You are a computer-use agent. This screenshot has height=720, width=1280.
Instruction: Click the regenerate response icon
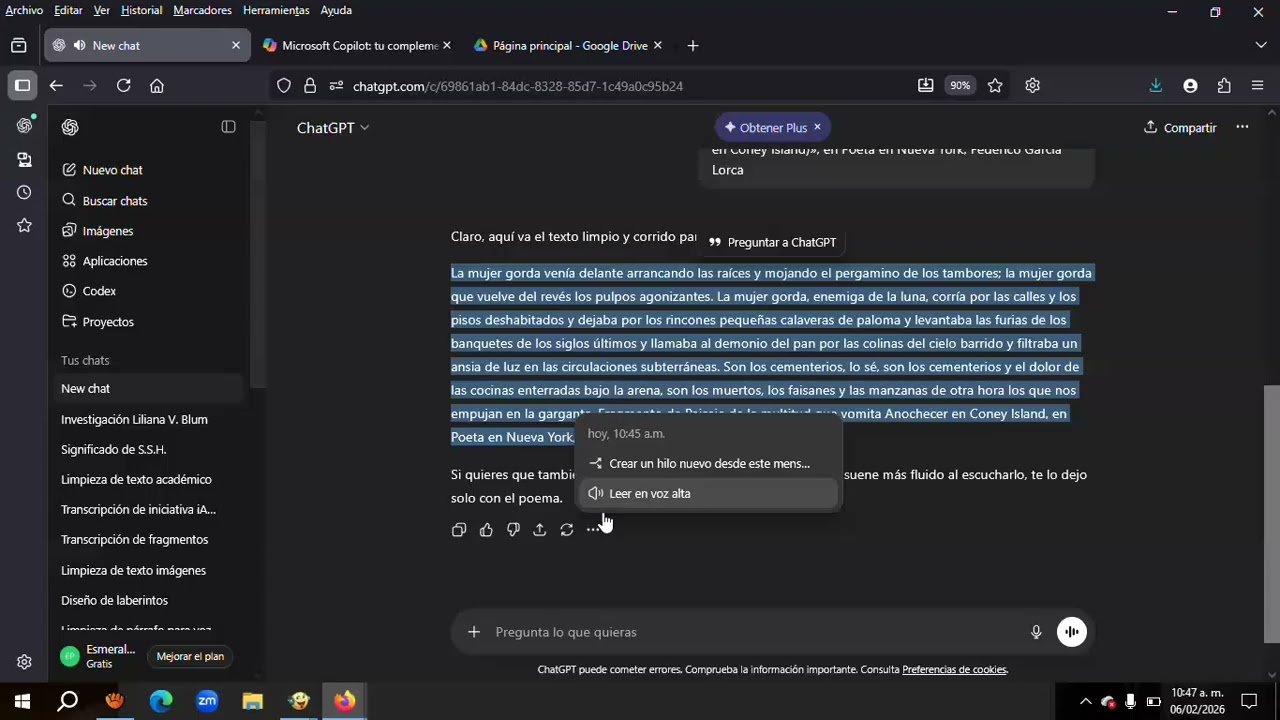[x=567, y=530]
